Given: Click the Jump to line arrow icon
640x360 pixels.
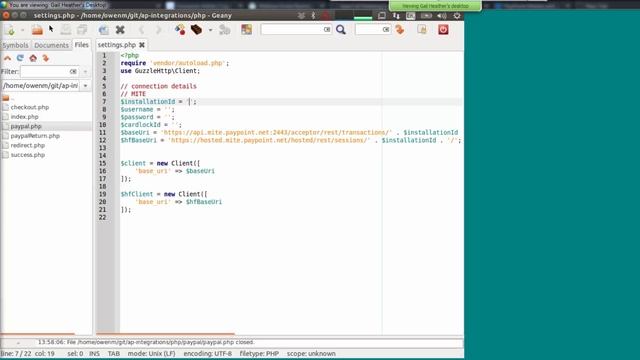Looking at the screenshot, I should tap(400, 29).
